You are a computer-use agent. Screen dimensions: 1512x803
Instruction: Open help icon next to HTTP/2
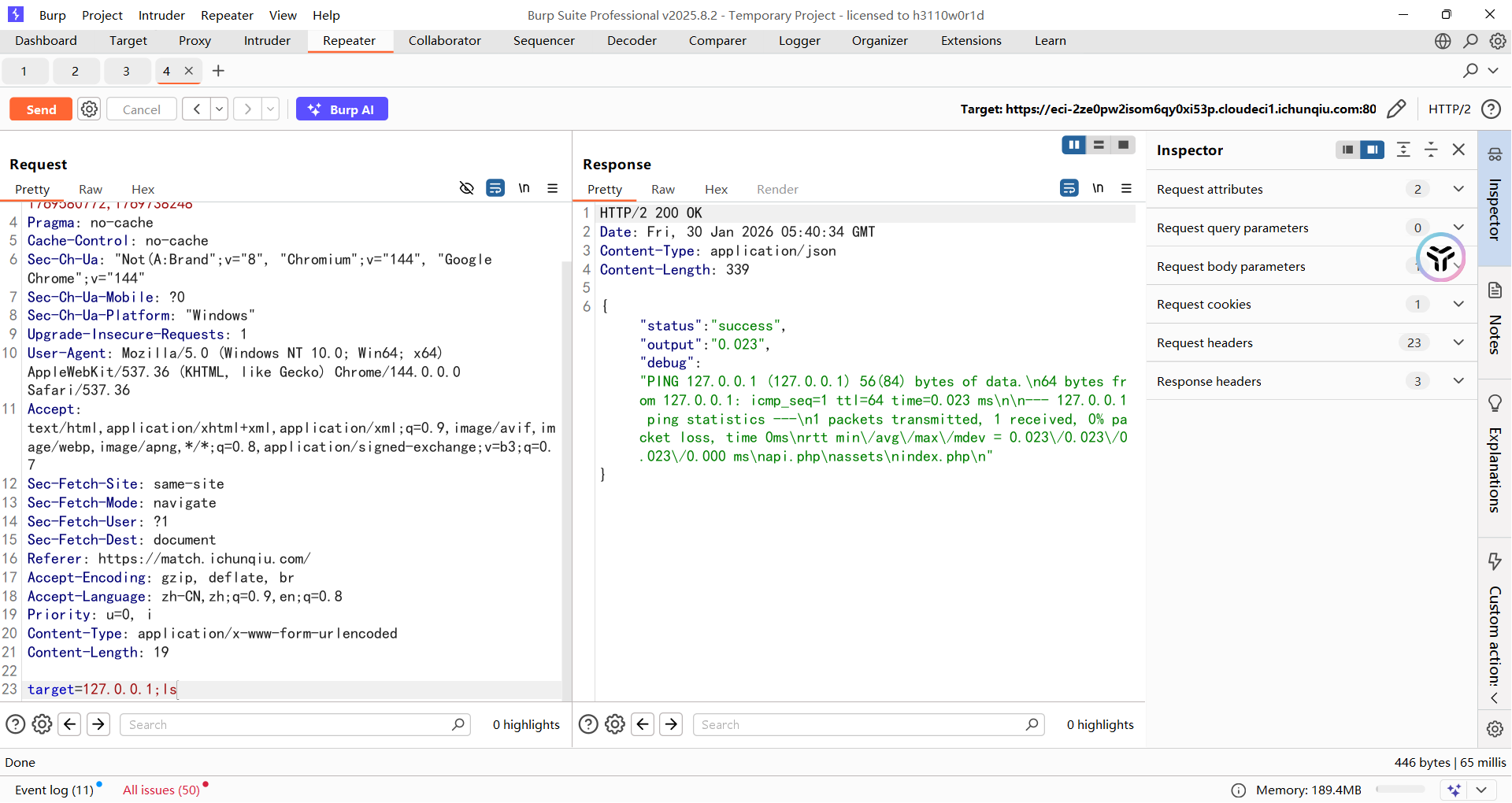point(1491,109)
